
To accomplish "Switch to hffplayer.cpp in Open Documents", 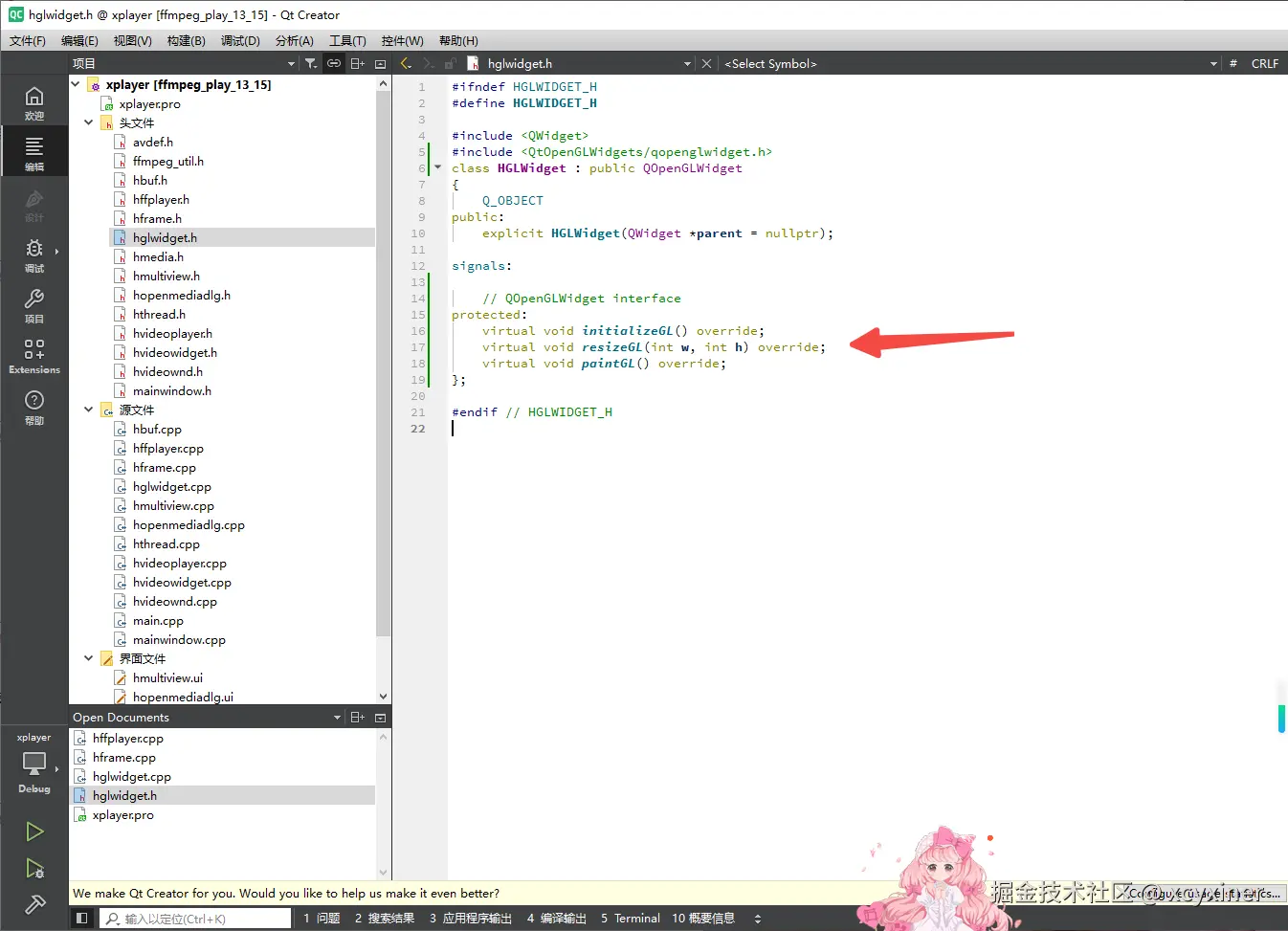I will (x=127, y=738).
